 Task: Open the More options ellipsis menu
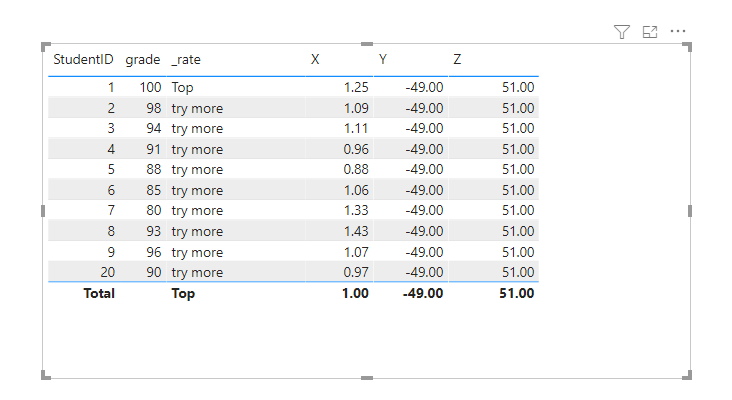[678, 31]
